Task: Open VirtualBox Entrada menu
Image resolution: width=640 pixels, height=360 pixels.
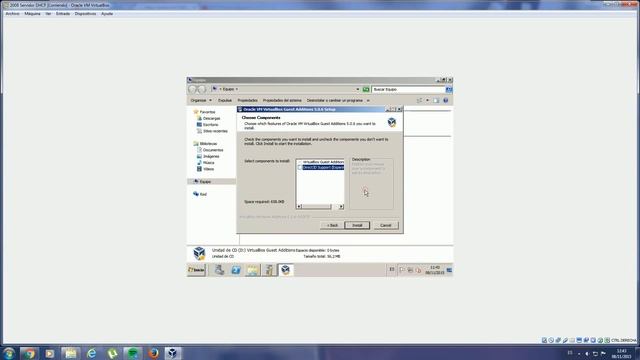Action: pyautogui.click(x=63, y=13)
